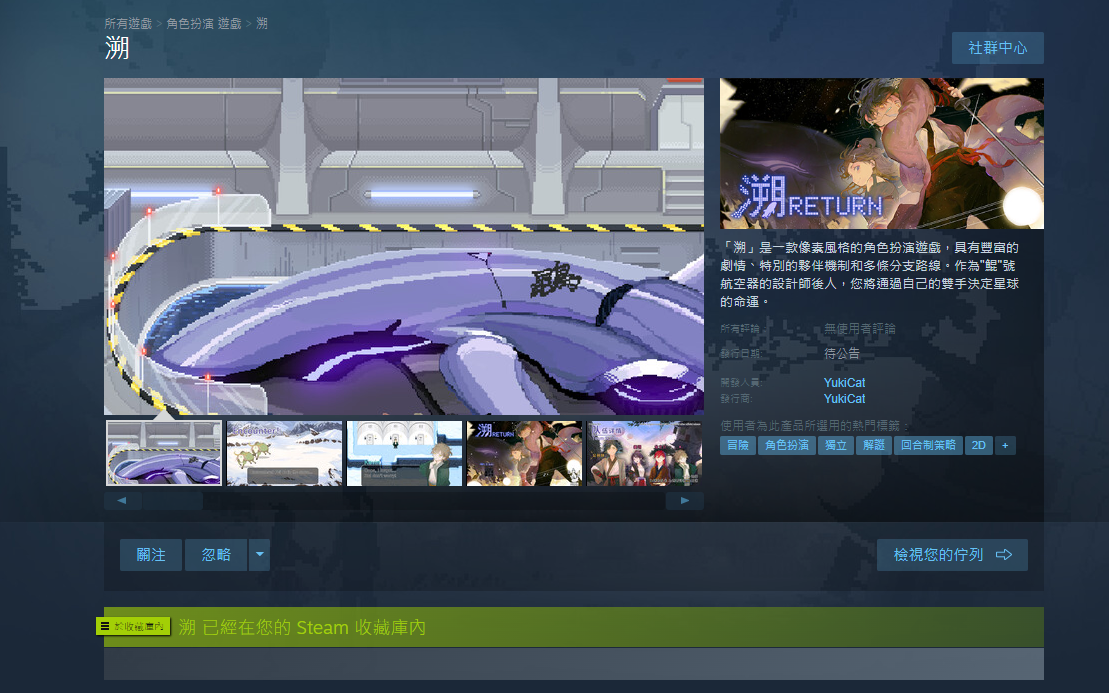Click the plus icon to add a tag
The image size is (1109, 693).
click(x=1005, y=446)
